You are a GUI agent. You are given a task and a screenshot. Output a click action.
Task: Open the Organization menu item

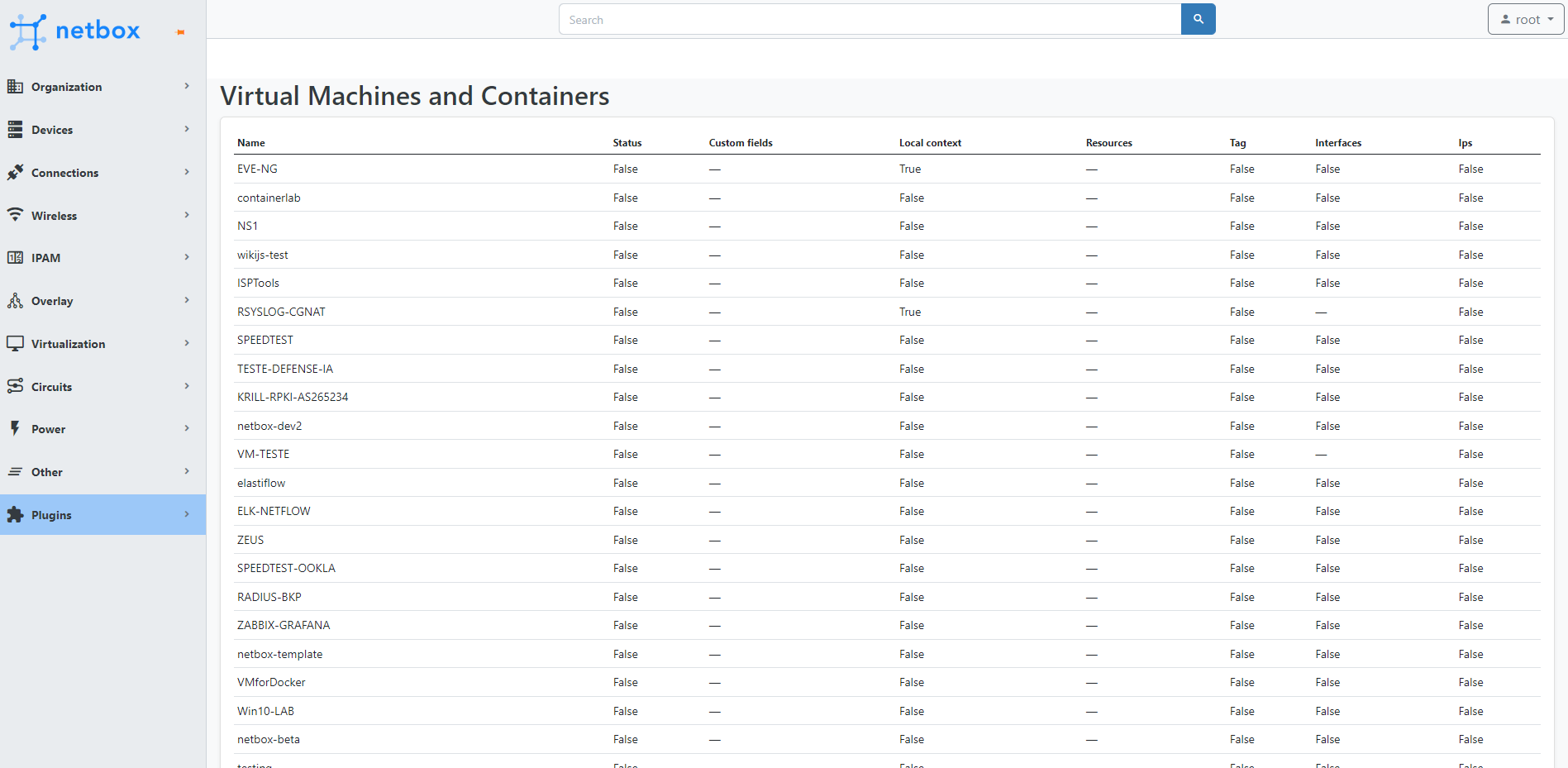coord(102,87)
